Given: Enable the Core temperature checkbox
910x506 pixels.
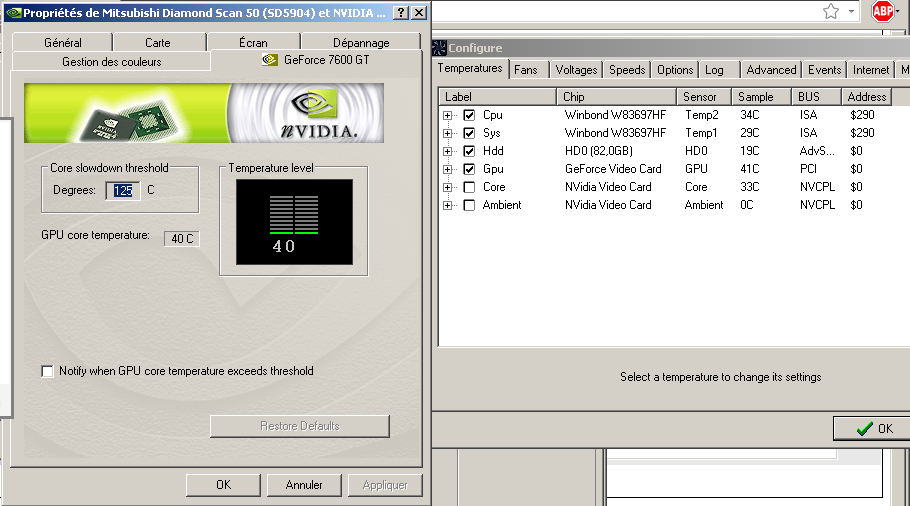Looking at the screenshot, I should [x=470, y=187].
